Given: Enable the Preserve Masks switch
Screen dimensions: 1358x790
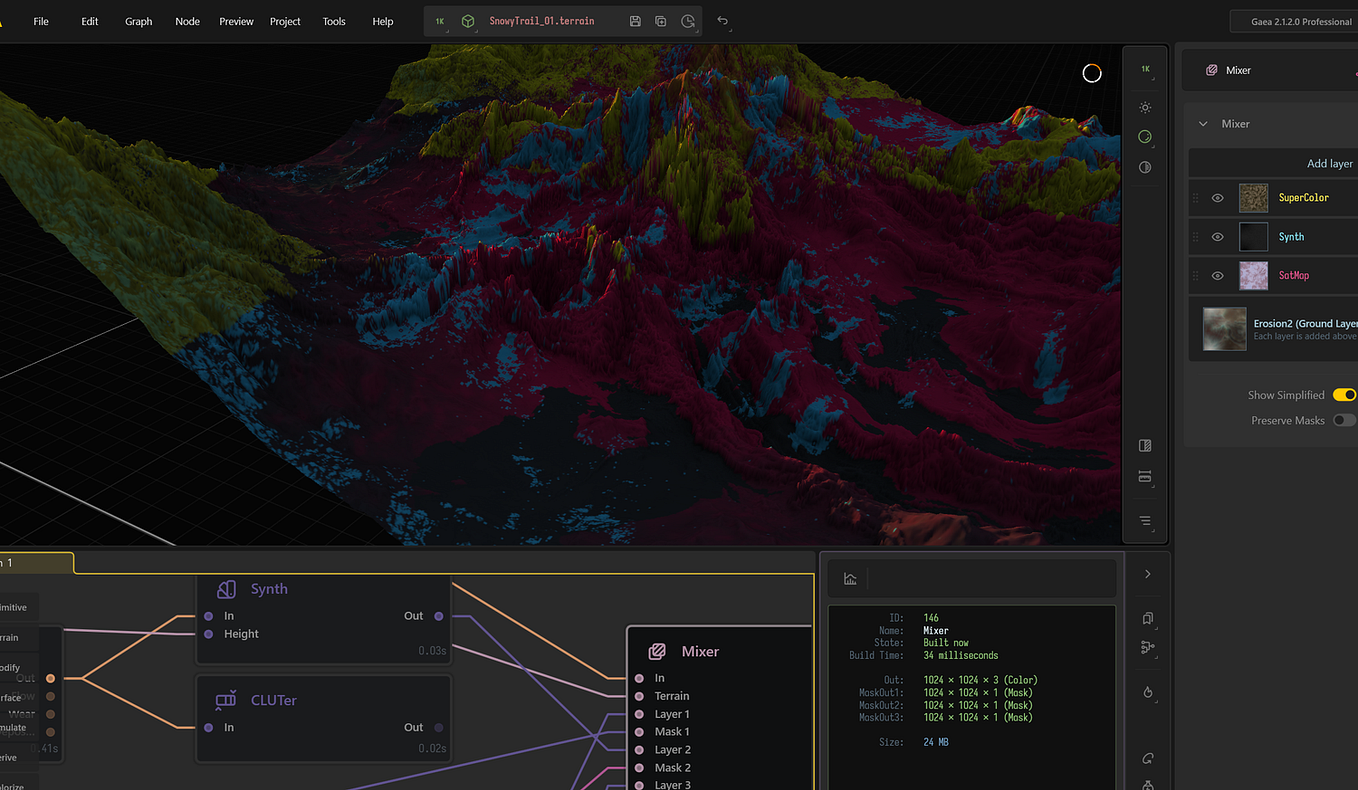Looking at the screenshot, I should (x=1344, y=420).
